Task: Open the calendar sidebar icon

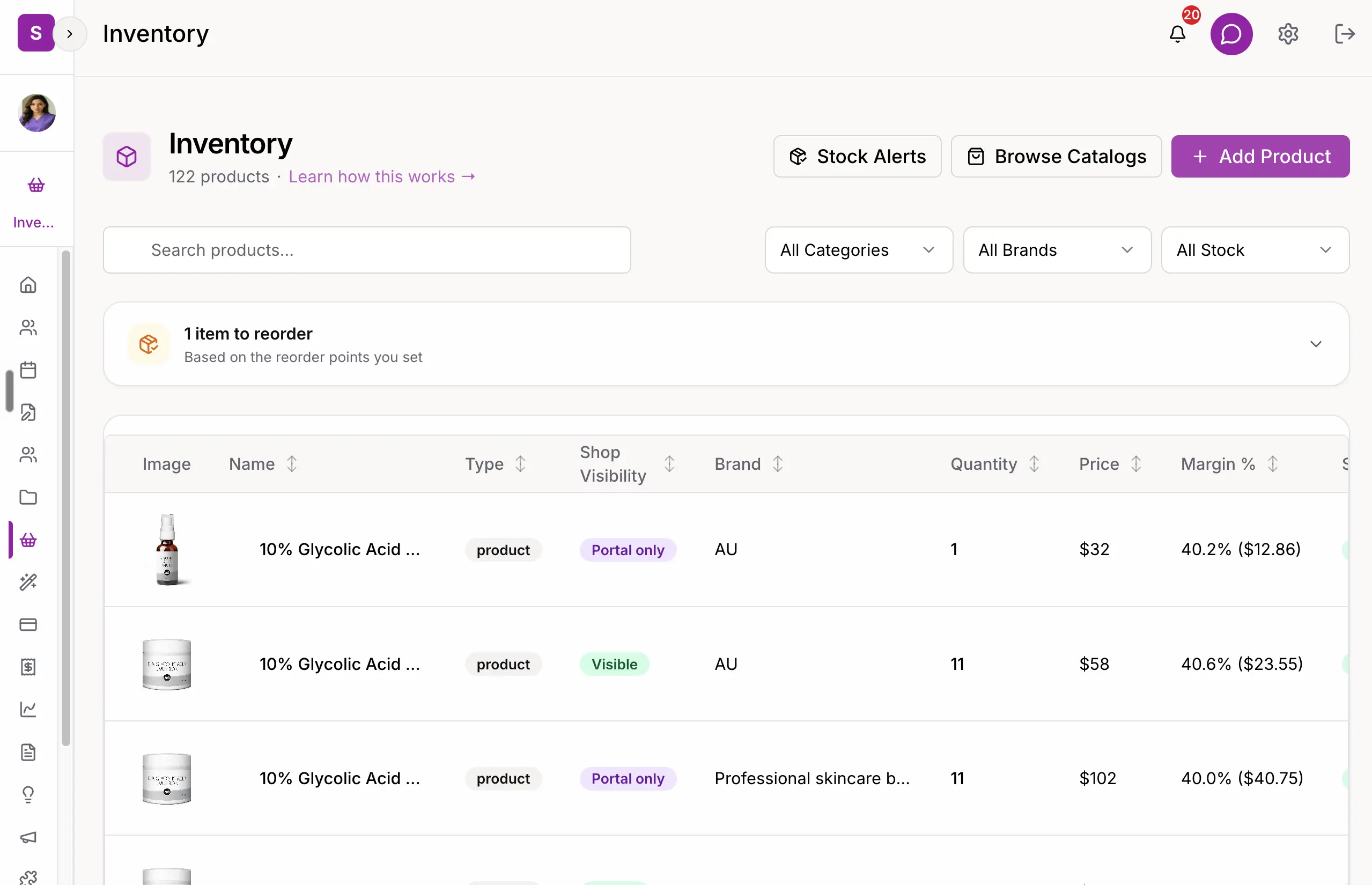Action: click(x=28, y=370)
